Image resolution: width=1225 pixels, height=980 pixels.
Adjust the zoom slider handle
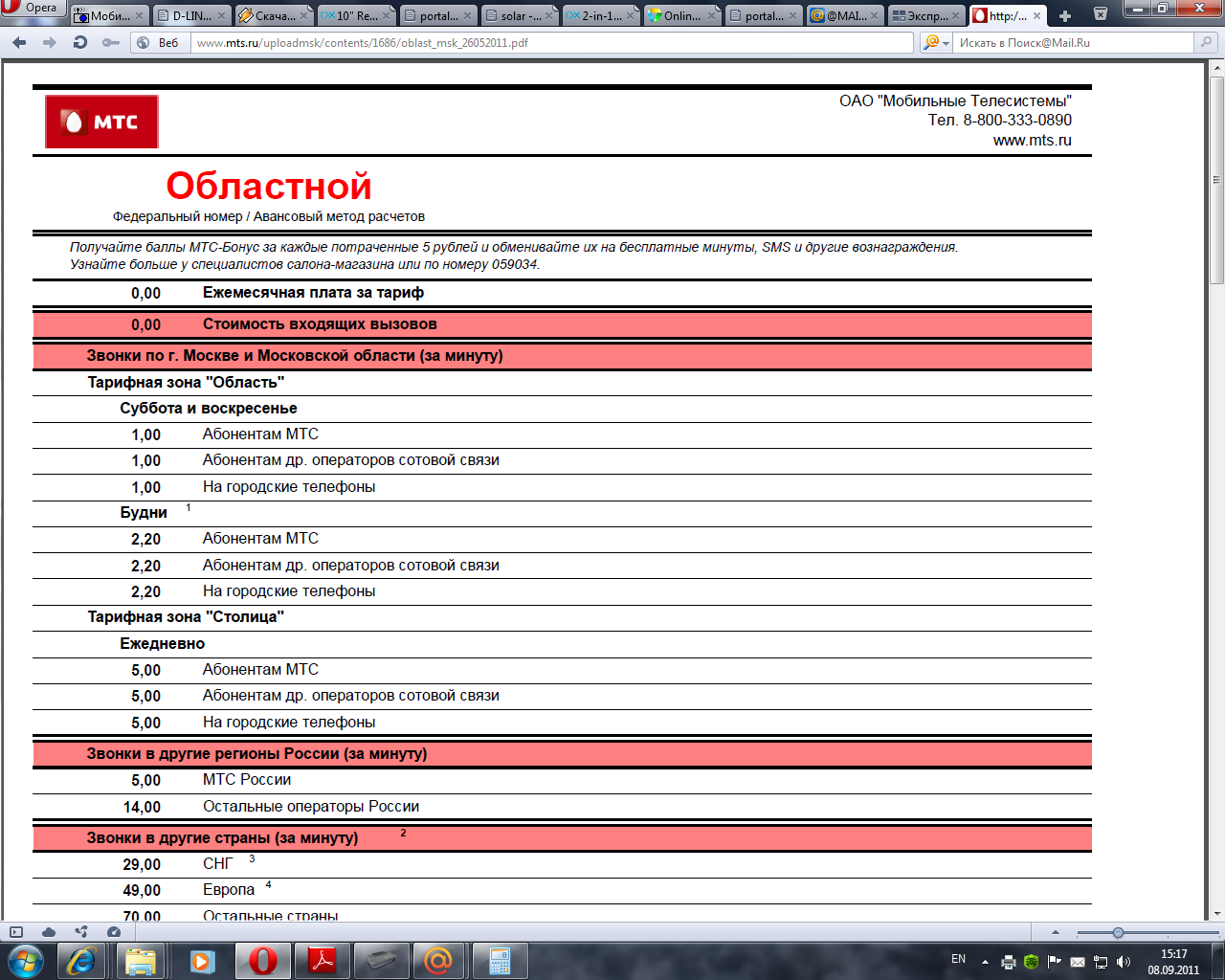click(x=1118, y=932)
